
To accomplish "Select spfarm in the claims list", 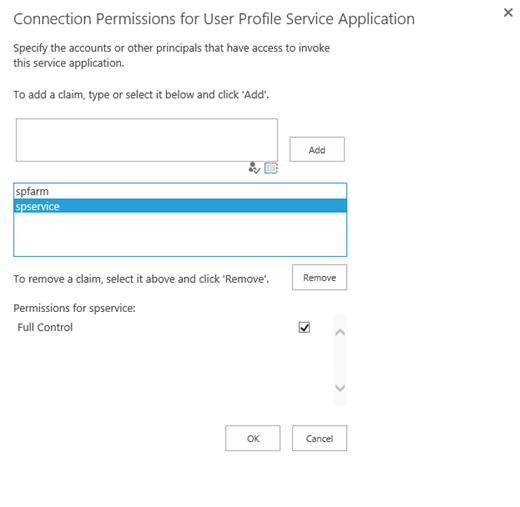I will tap(180, 191).
